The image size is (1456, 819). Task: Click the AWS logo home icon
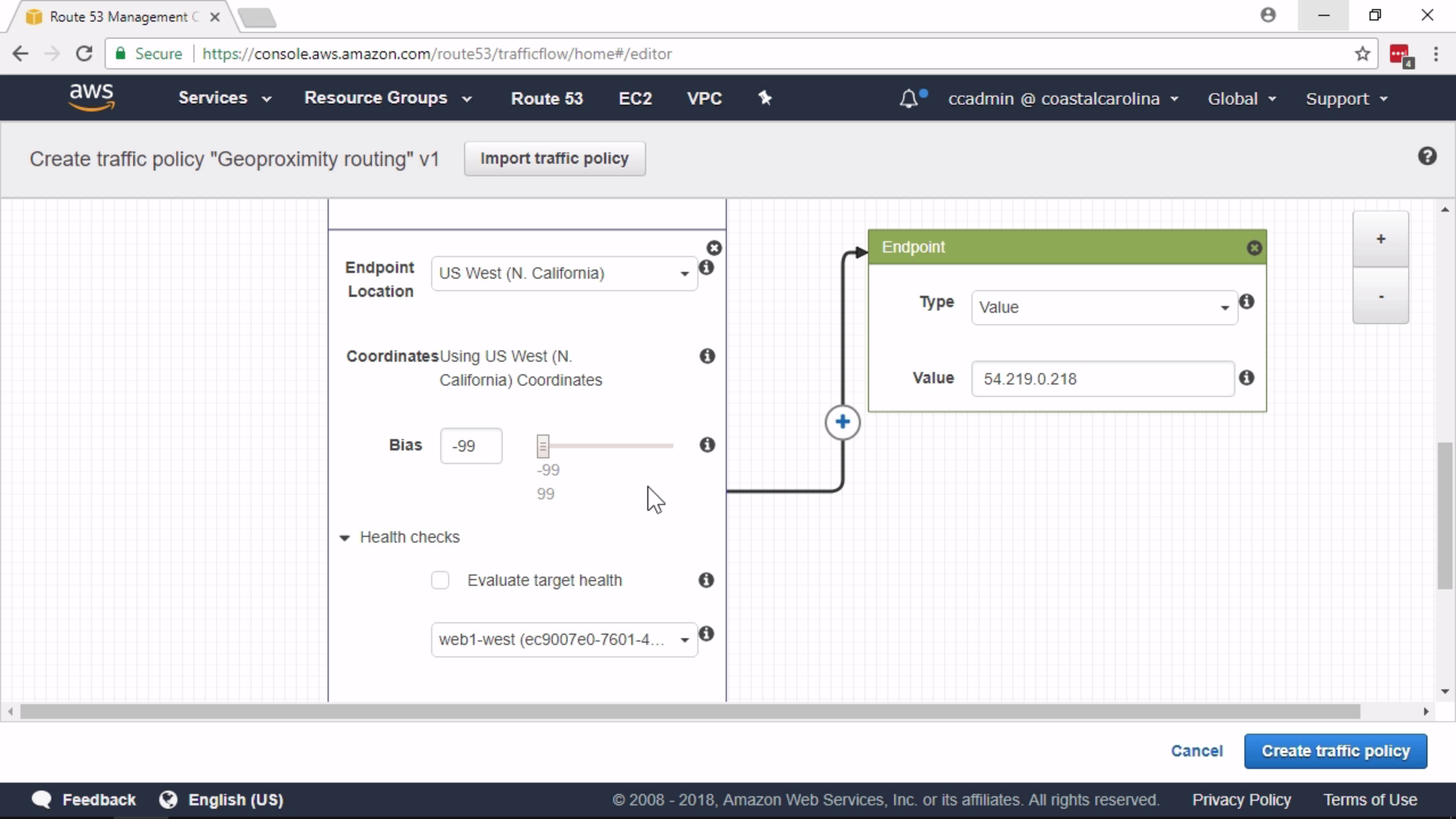(91, 97)
